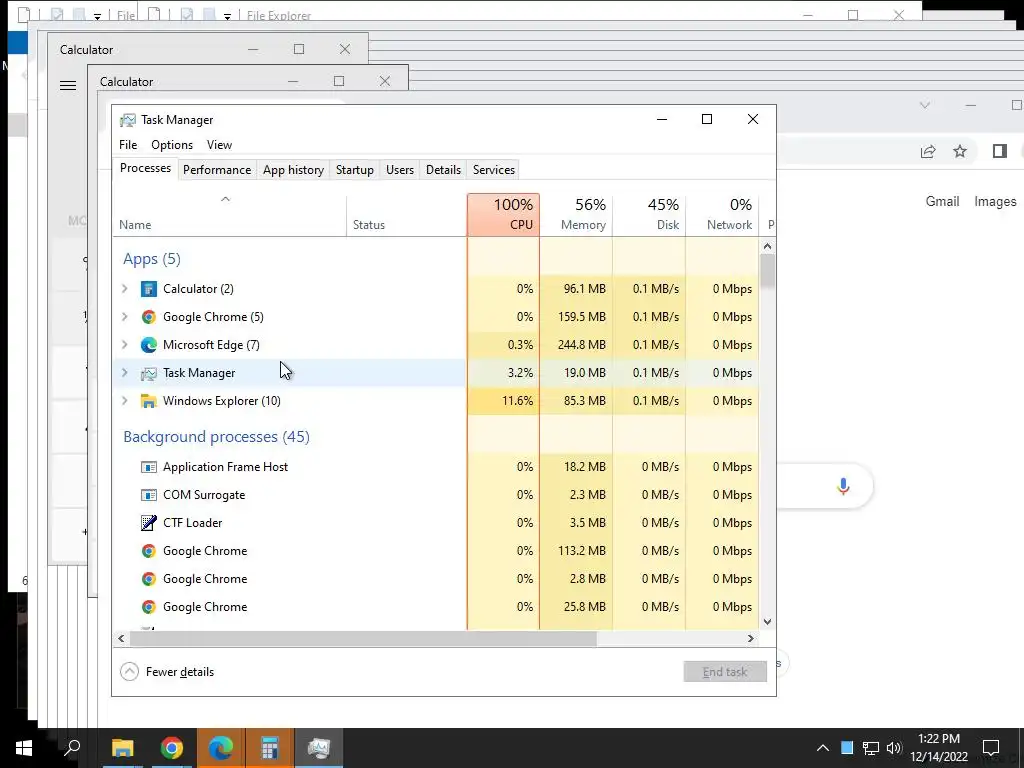1024x768 pixels.
Task: Click the Google Chrome icon in Apps group
Action: click(149, 317)
